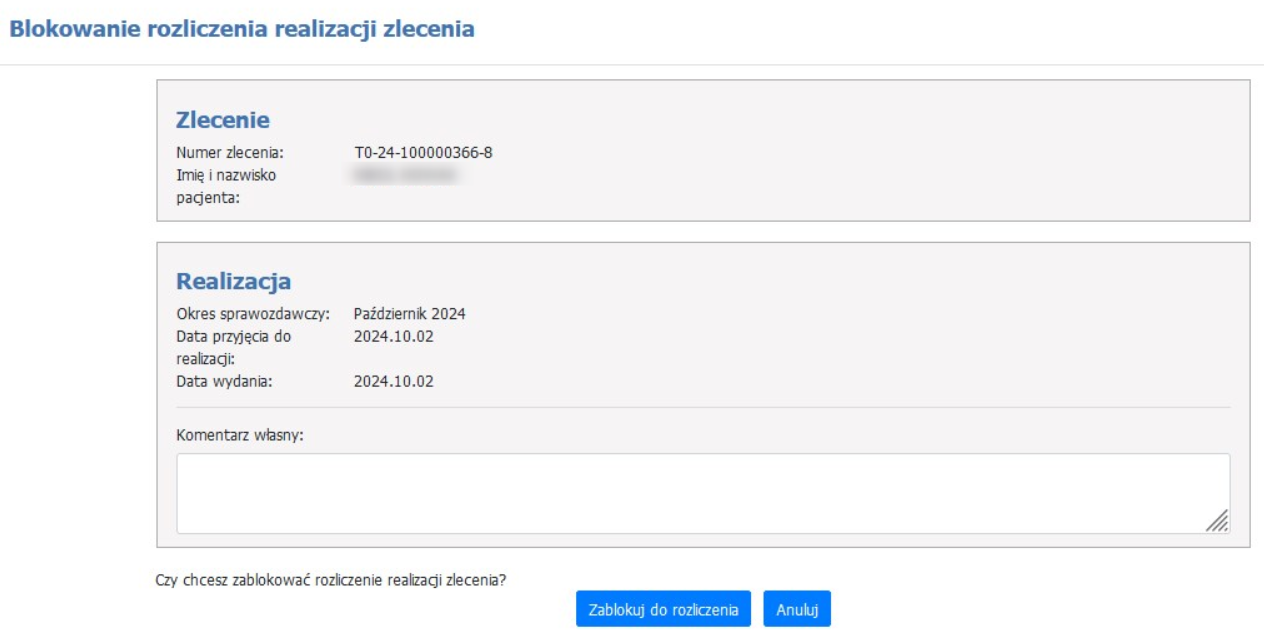The image size is (1264, 635).
Task: Click the Data wydania date value
Action: click(x=393, y=381)
